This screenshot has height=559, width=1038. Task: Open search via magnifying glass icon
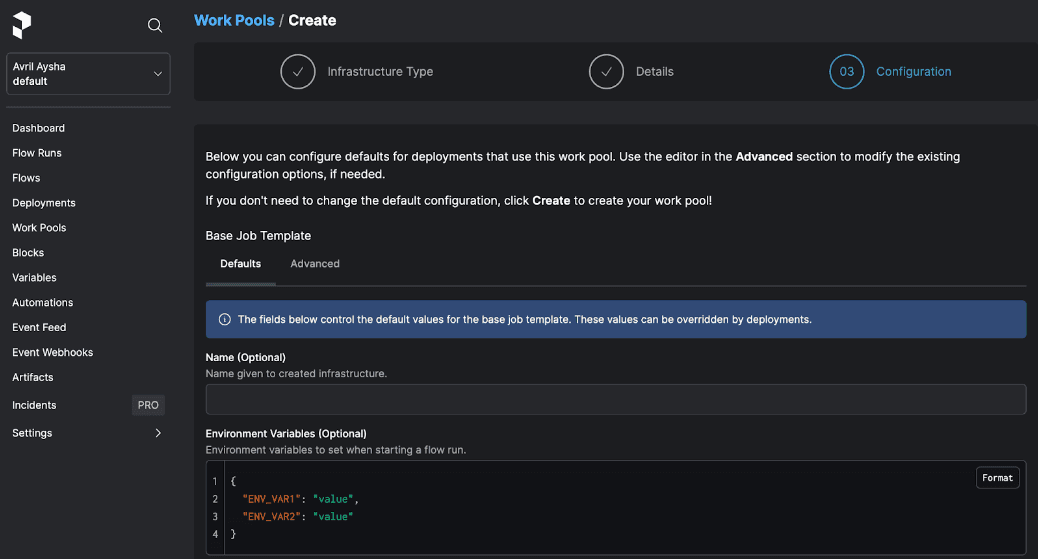coord(155,26)
